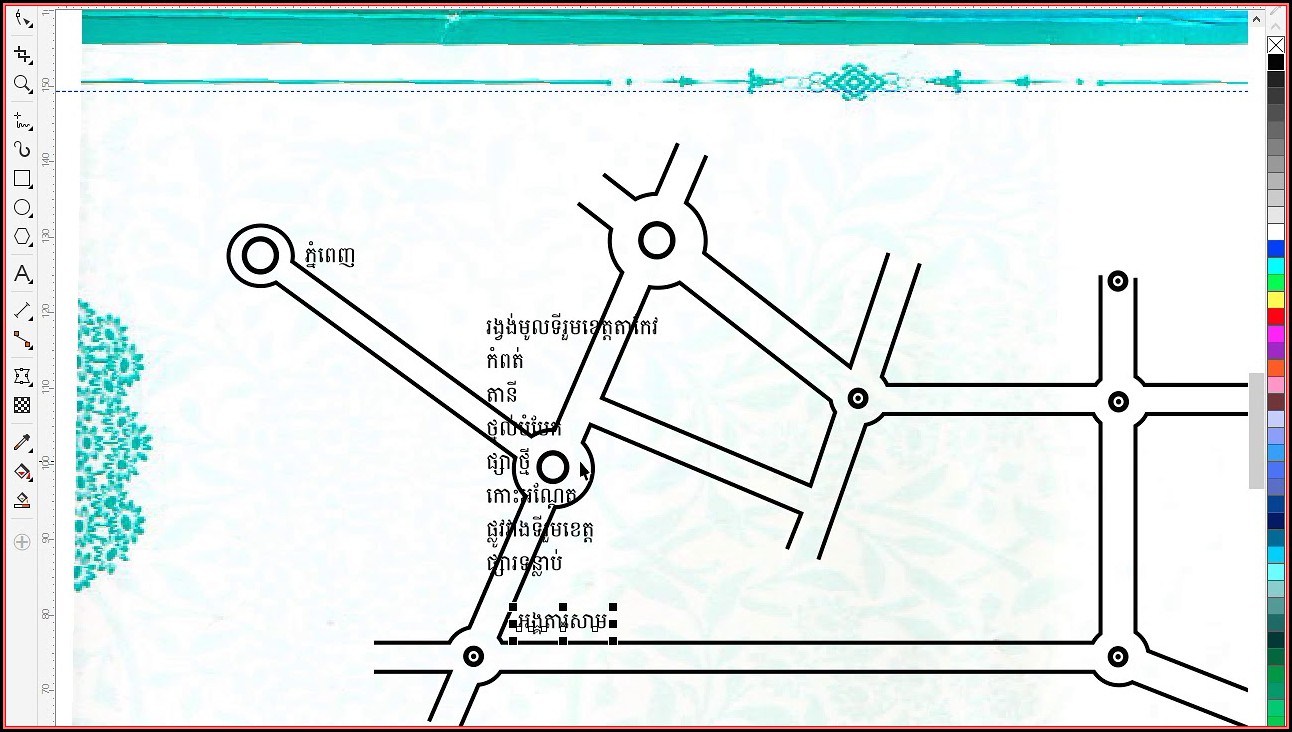Pick the yellow color swatch
1292x732 pixels.
1275,300
